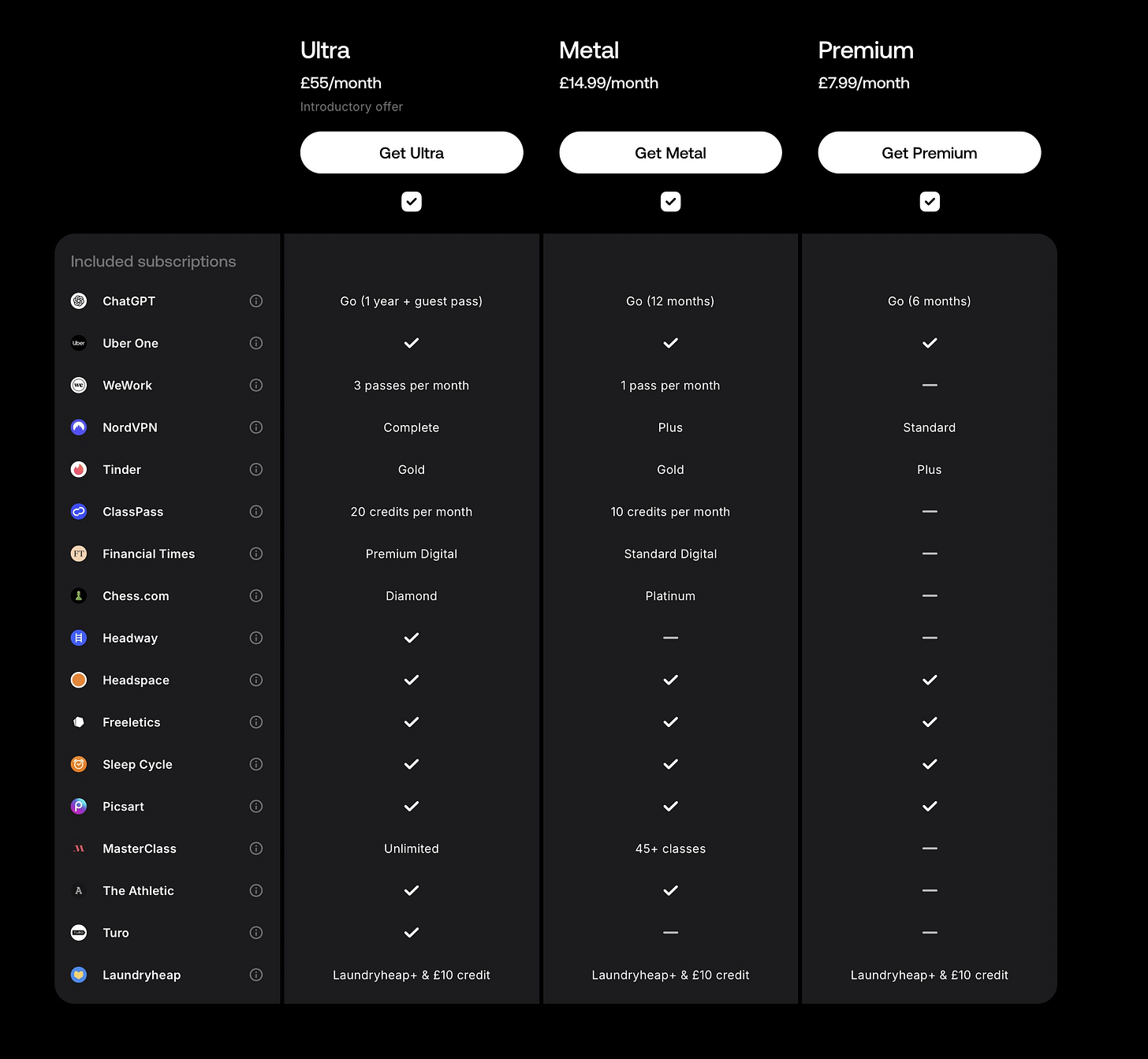Show info for MasterClass row
The image size is (1148, 1059).
256,848
